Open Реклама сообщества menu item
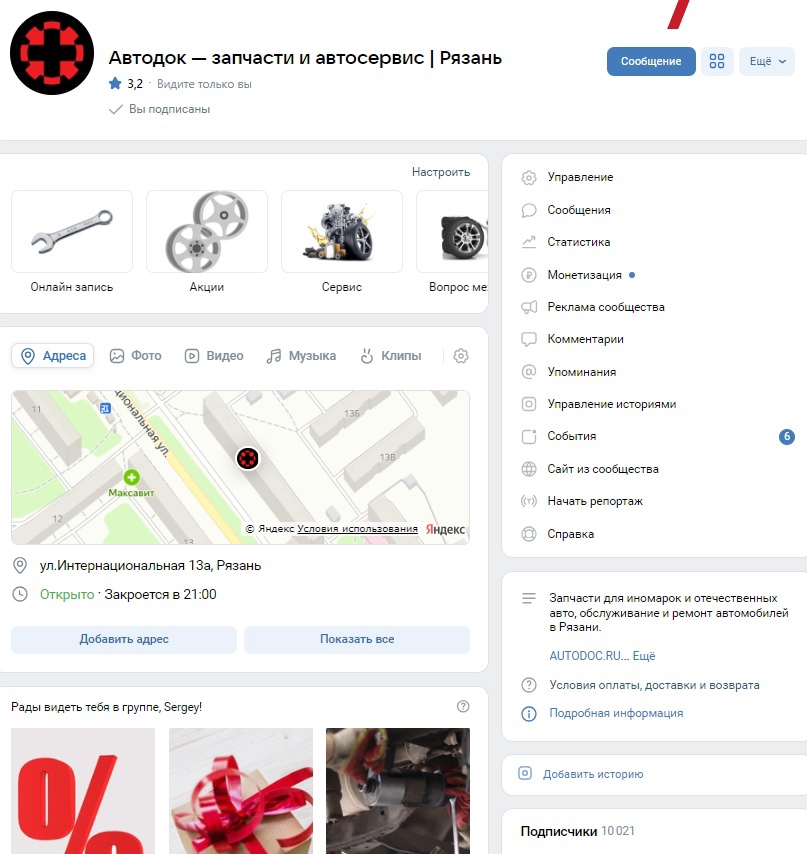This screenshot has height=854, width=807. pos(606,307)
